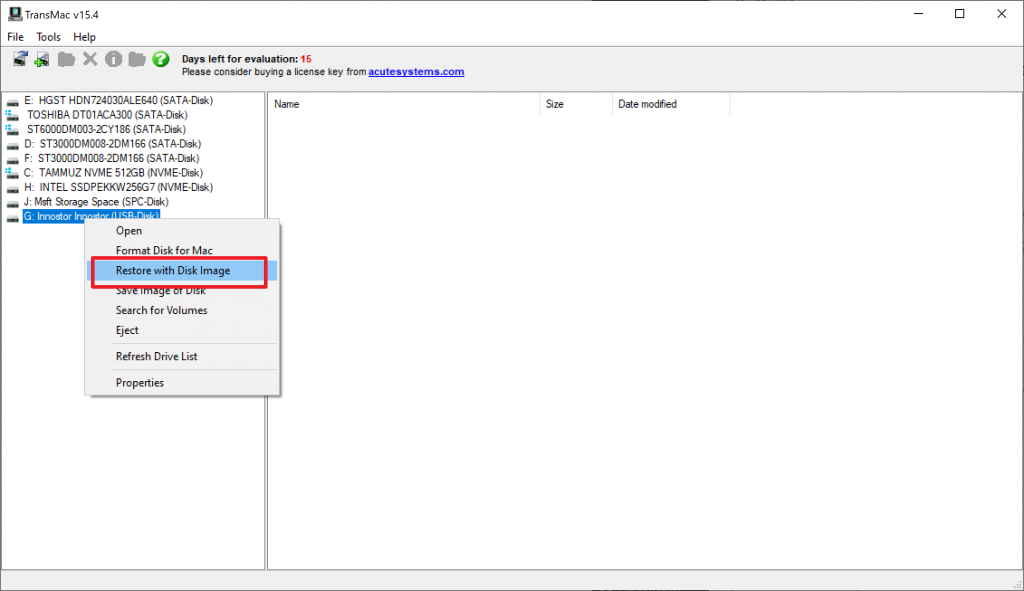Click the gray X delete toolbar icon
Screen dimensions: 1024x591
90,59
